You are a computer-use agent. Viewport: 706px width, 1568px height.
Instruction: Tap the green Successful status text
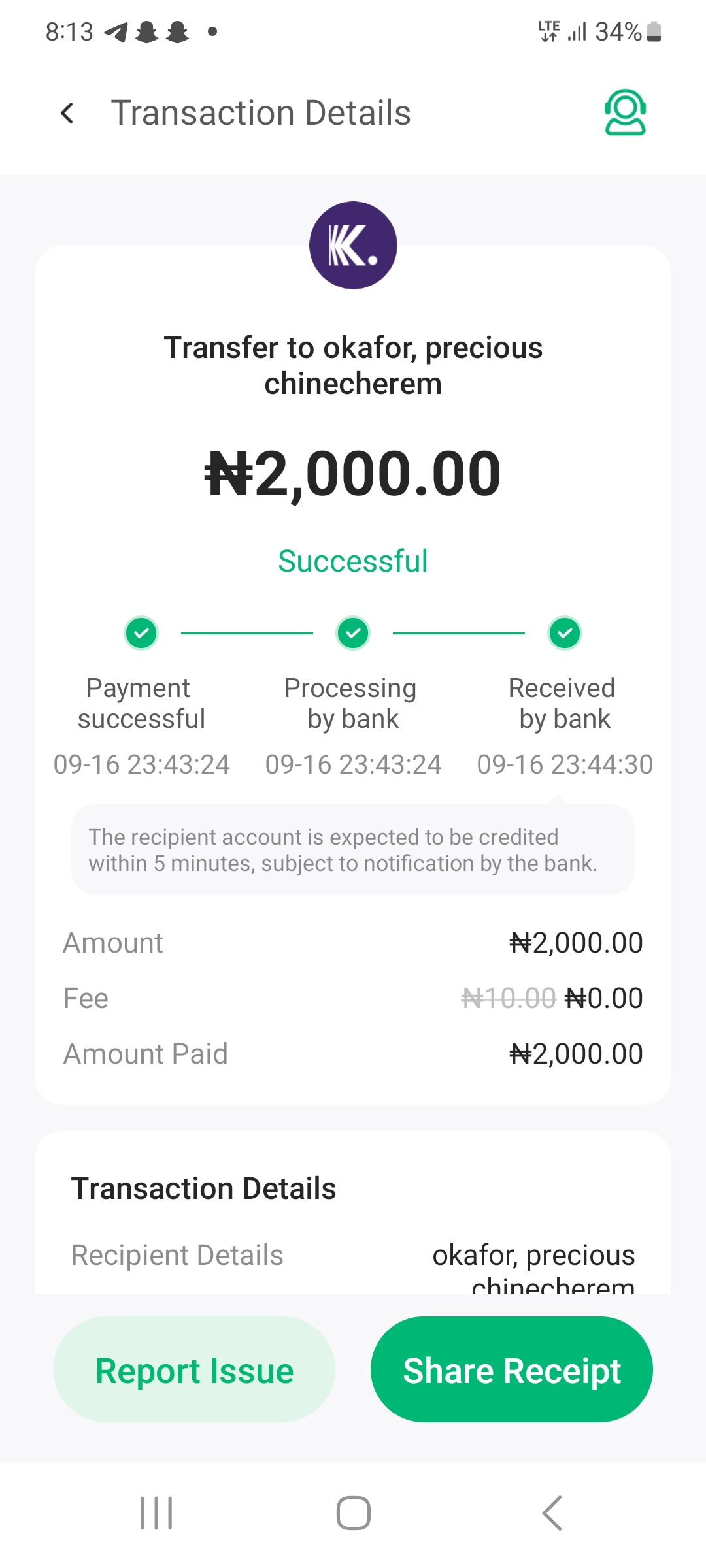(x=353, y=561)
